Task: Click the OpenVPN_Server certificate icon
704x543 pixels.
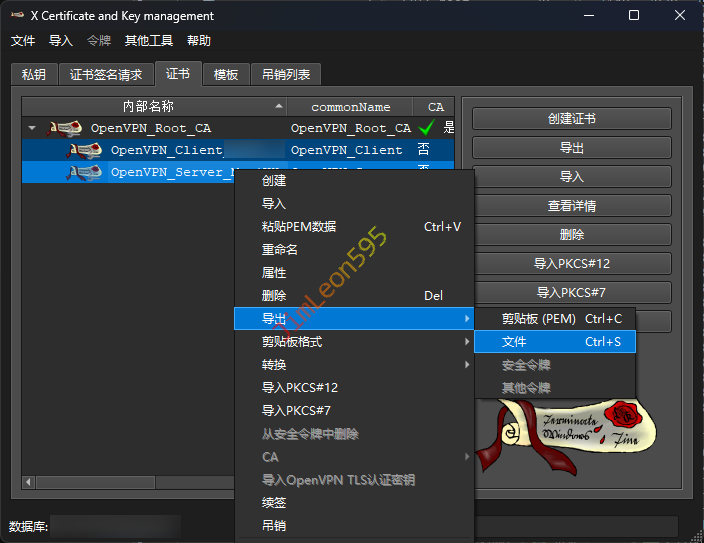Action: tap(85, 172)
